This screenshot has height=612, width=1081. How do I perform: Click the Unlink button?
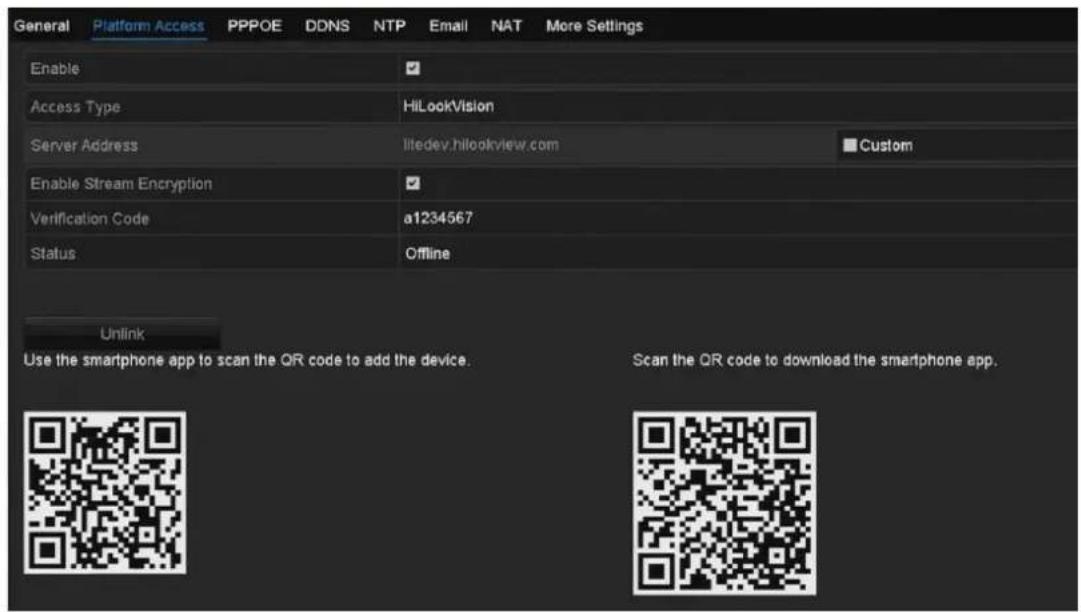122,334
